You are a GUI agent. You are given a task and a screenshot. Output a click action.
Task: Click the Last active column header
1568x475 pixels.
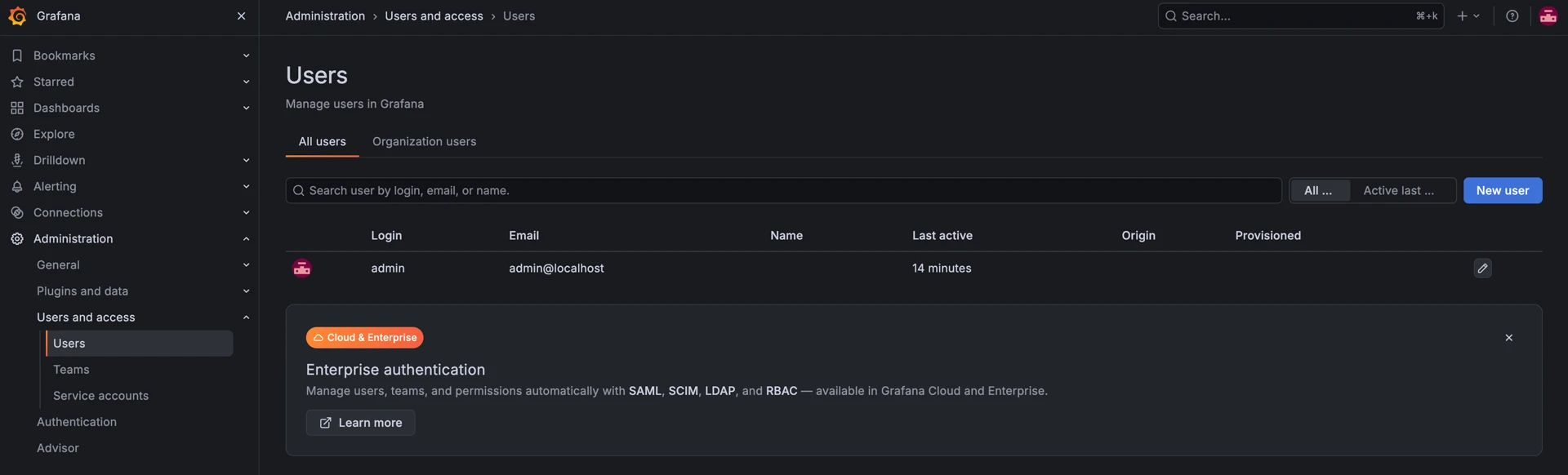click(x=942, y=235)
